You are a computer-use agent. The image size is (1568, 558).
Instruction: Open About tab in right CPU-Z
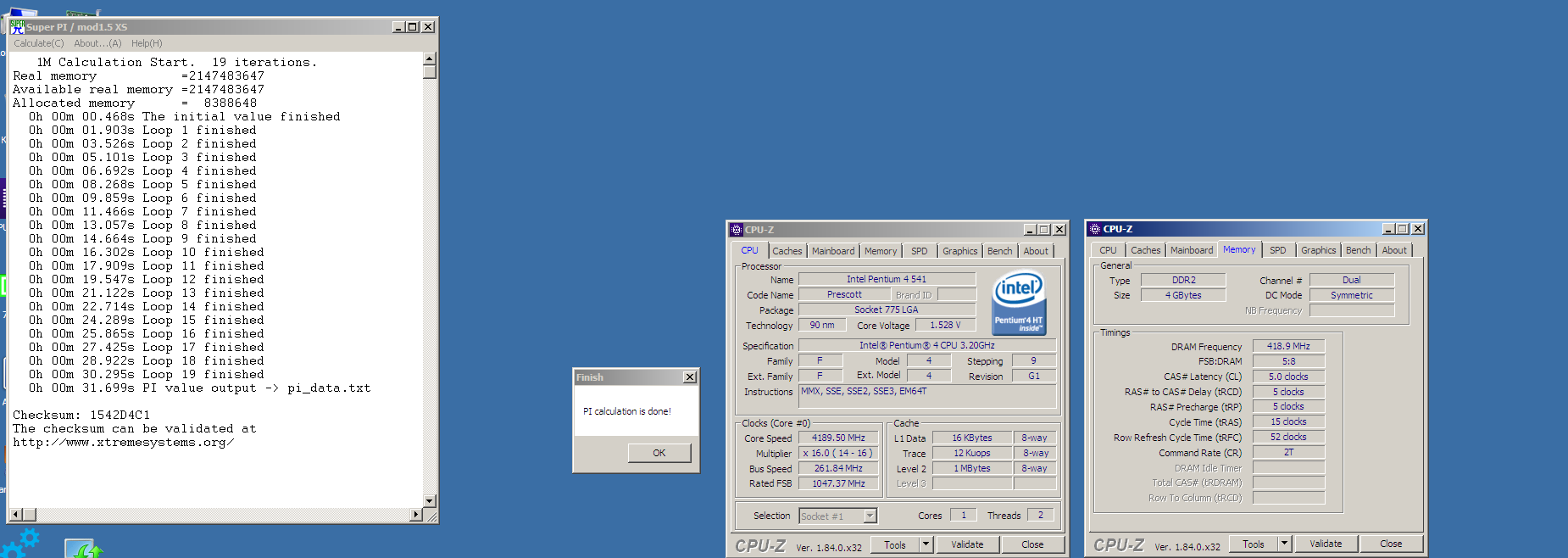[x=1394, y=250]
